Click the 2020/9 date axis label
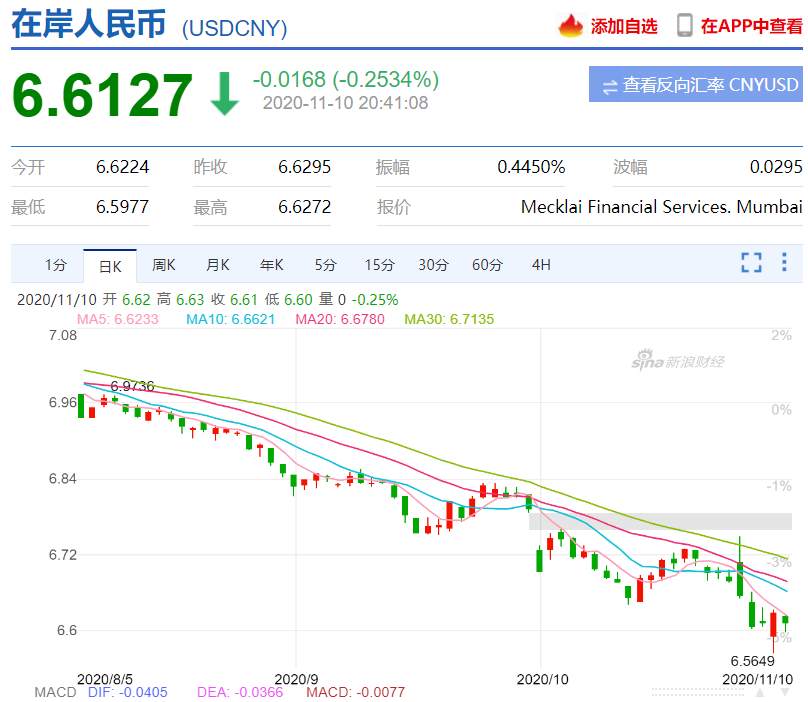 pyautogui.click(x=296, y=679)
